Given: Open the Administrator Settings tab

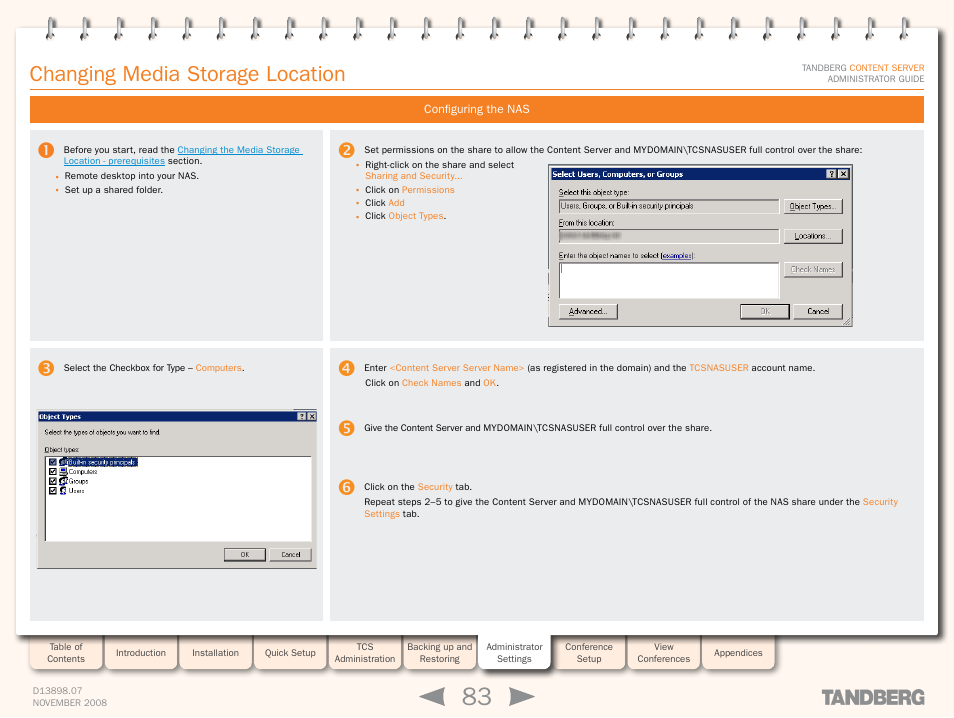Looking at the screenshot, I should click(514, 652).
